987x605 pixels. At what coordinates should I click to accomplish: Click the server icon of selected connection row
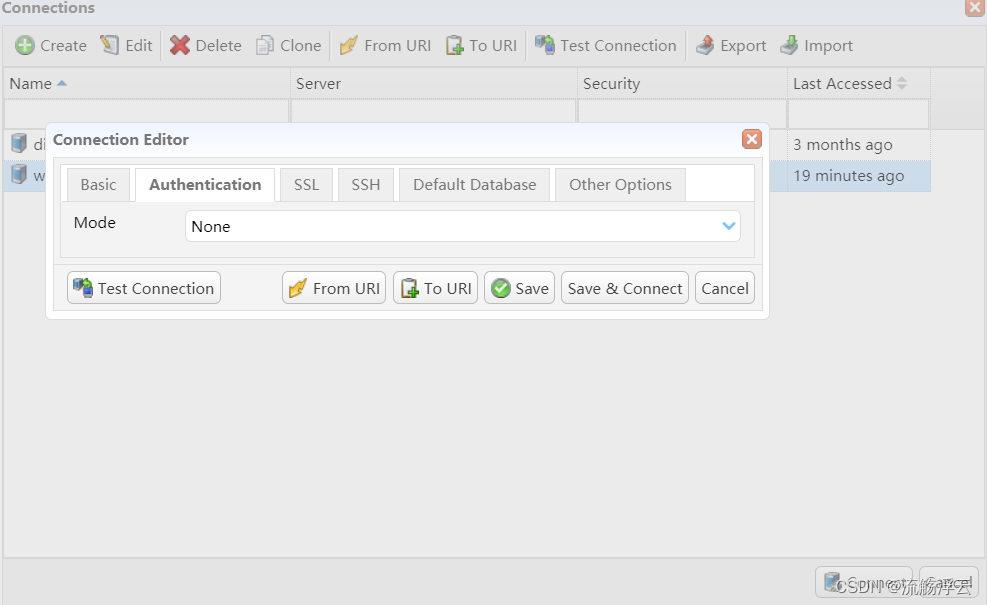[20, 174]
